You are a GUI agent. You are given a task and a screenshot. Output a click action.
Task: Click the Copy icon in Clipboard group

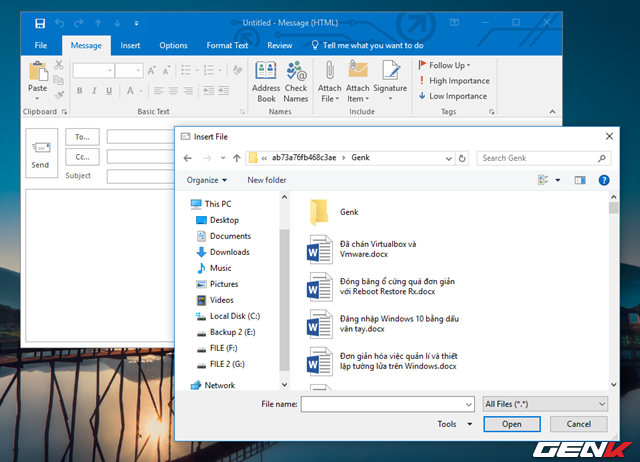tap(59, 80)
